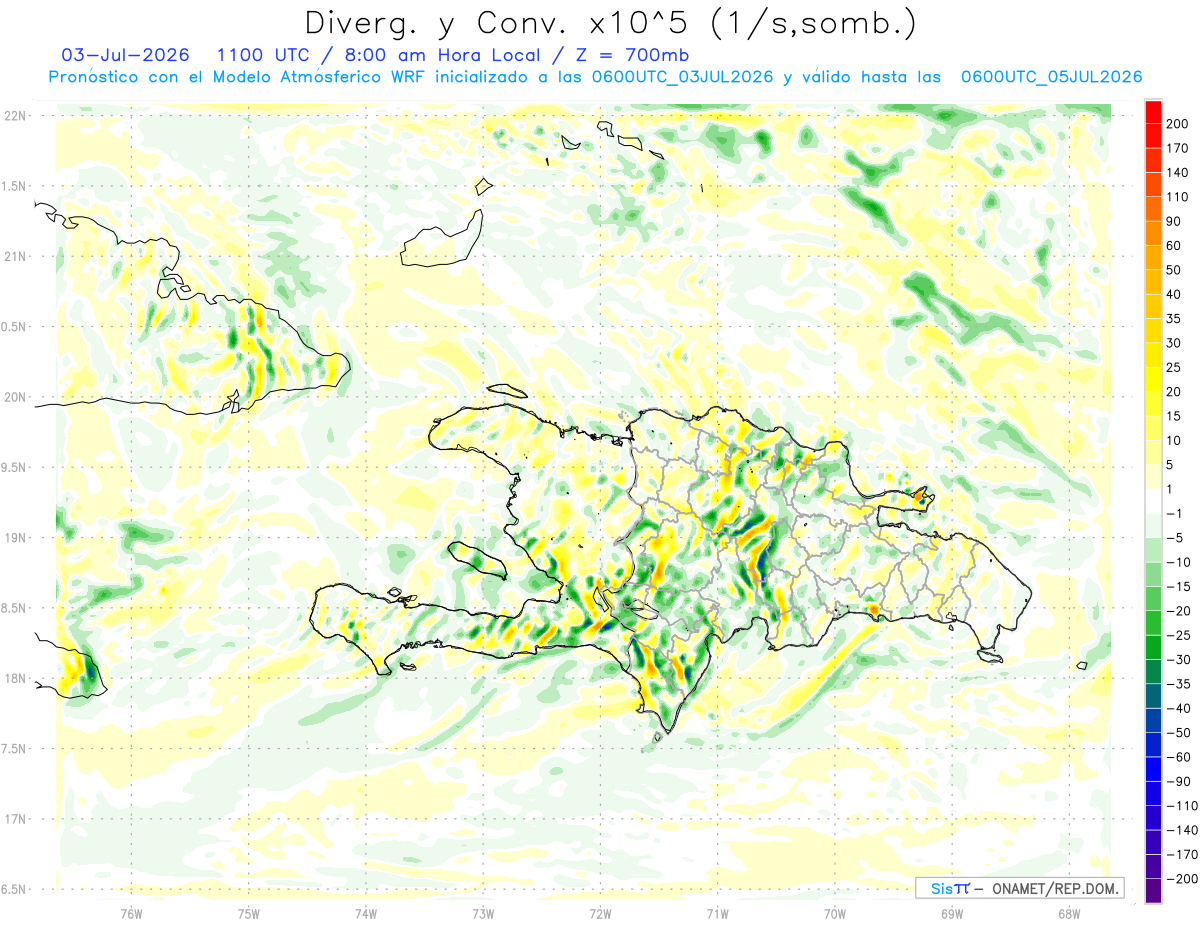Click the color bar segment between 170 and 140
1200x927 pixels.
click(1153, 160)
